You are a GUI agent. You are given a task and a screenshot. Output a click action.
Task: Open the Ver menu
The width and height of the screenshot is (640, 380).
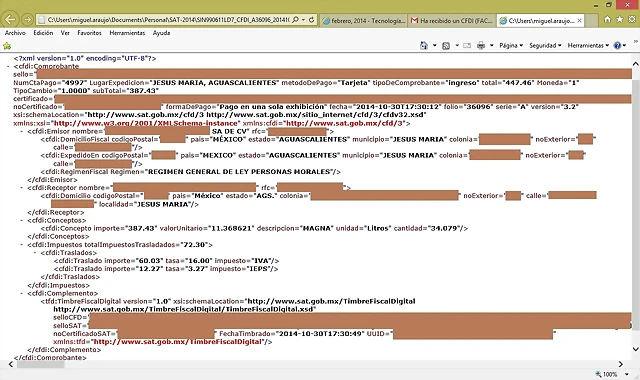(x=65, y=33)
